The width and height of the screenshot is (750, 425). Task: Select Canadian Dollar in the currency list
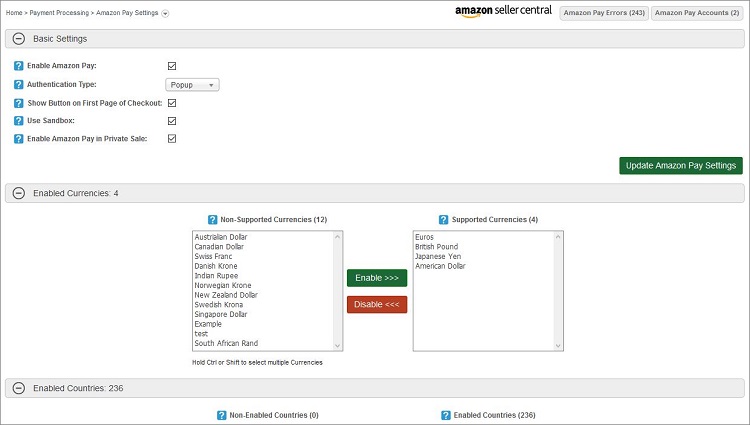click(219, 247)
